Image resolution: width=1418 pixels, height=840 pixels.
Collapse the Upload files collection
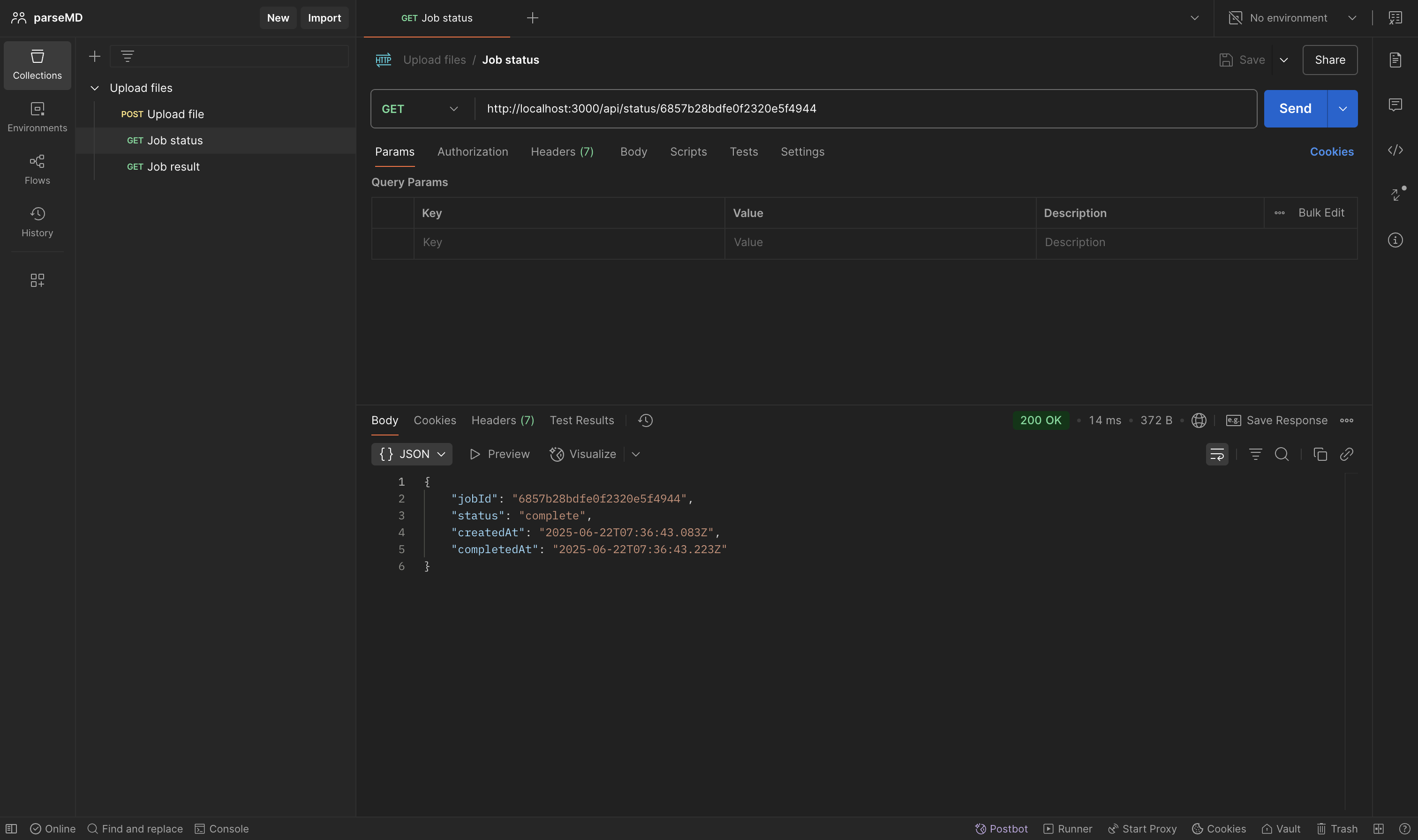click(x=95, y=88)
